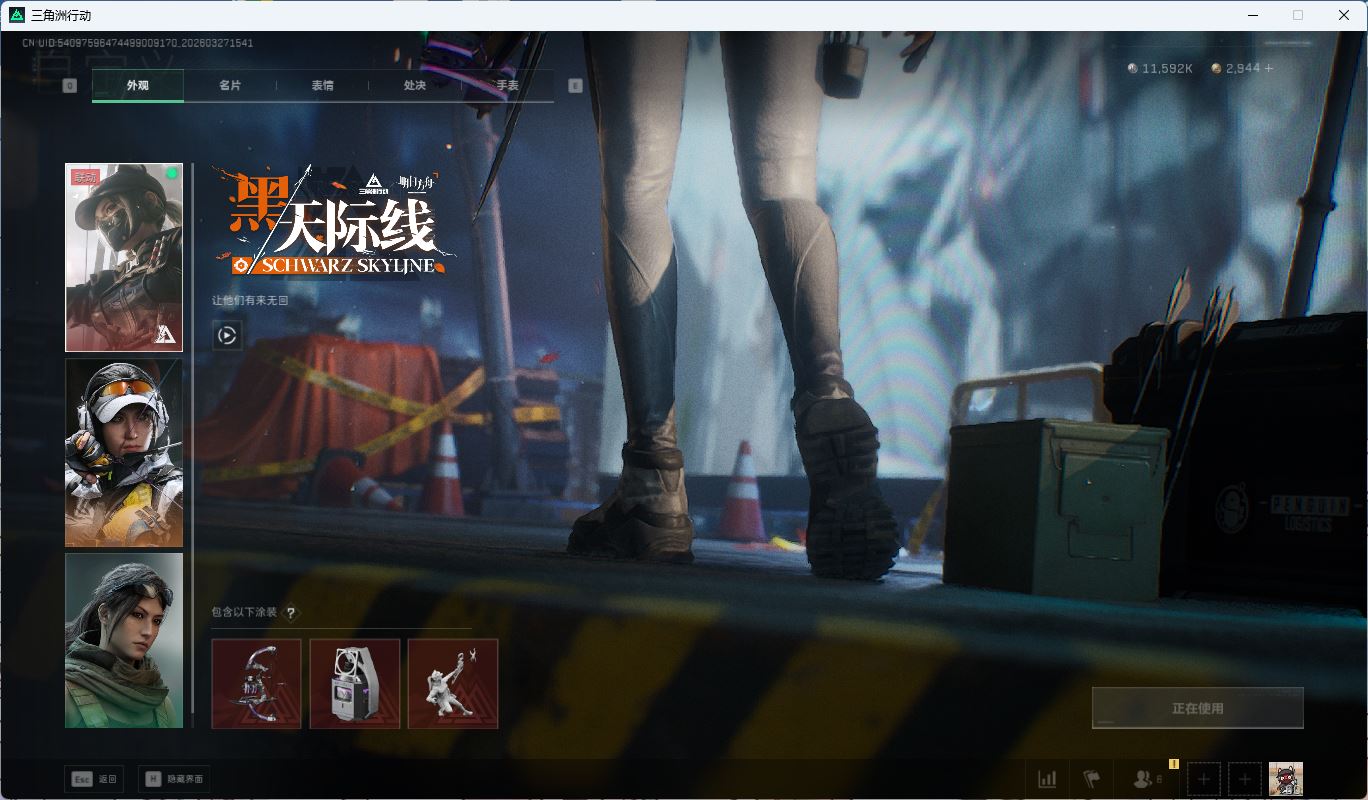Open the 处决 tab
Image resolution: width=1368 pixels, height=800 pixels.
415,86
